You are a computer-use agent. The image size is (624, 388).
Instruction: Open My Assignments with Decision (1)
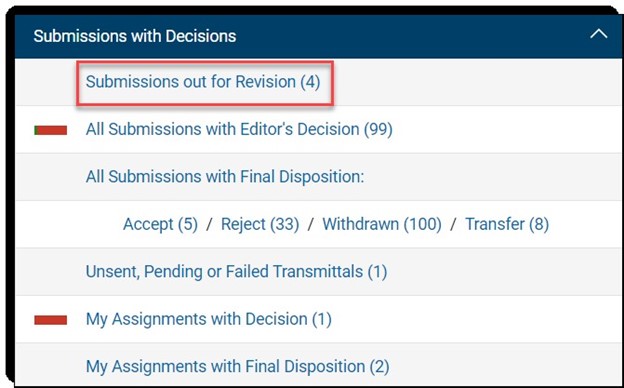(x=209, y=319)
